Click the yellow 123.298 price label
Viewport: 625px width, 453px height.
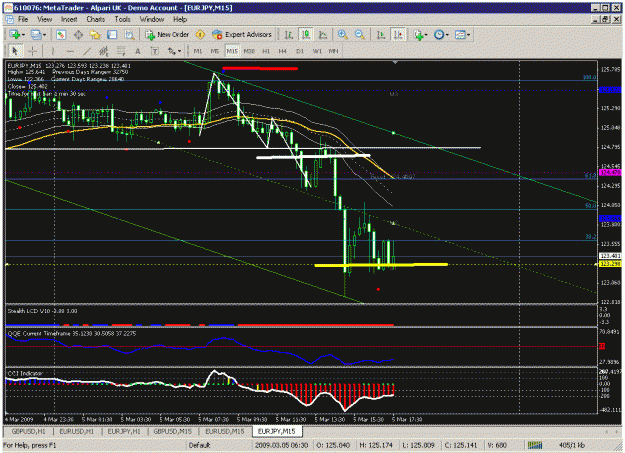tap(610, 264)
